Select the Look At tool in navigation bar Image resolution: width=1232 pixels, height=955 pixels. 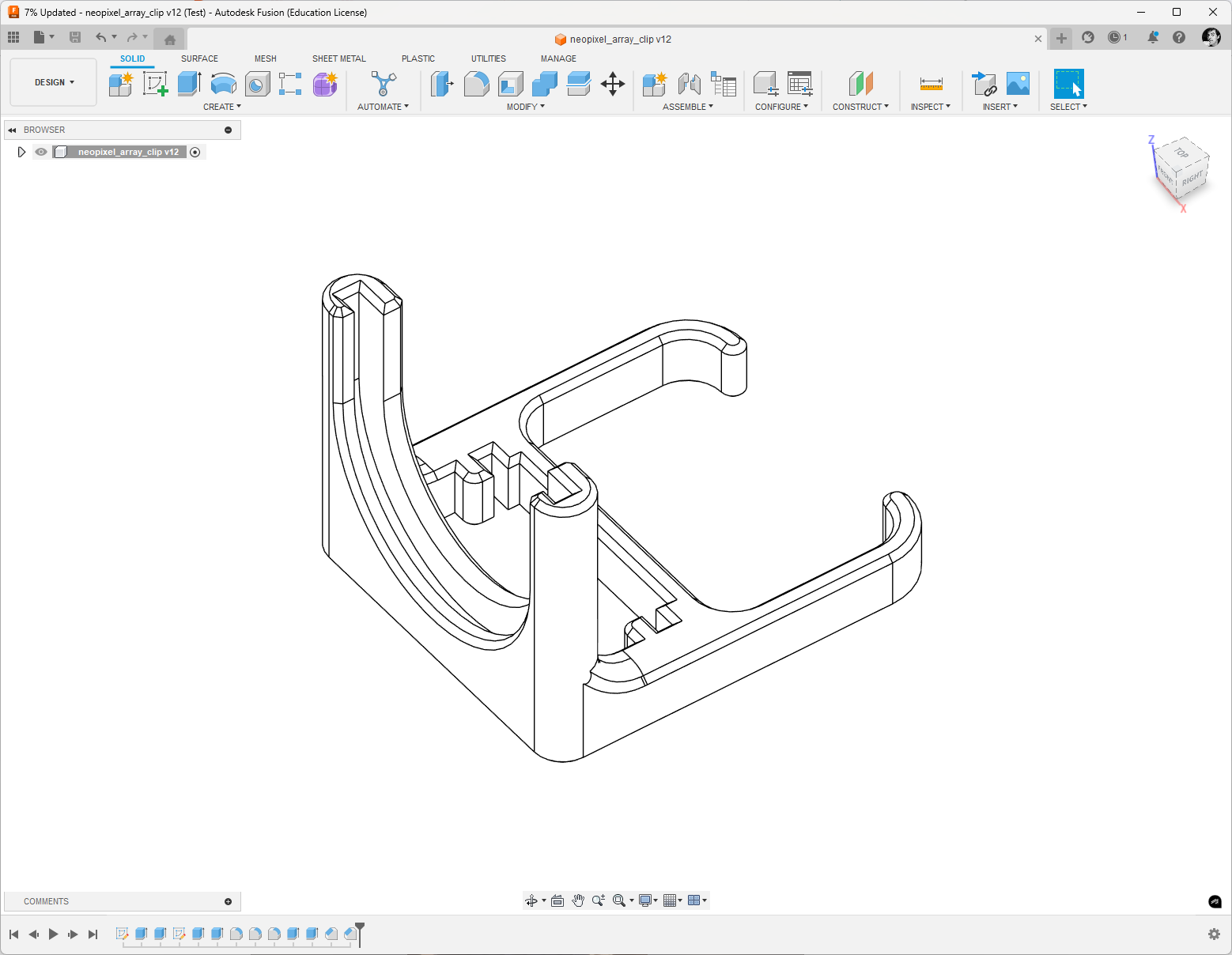pos(557,900)
